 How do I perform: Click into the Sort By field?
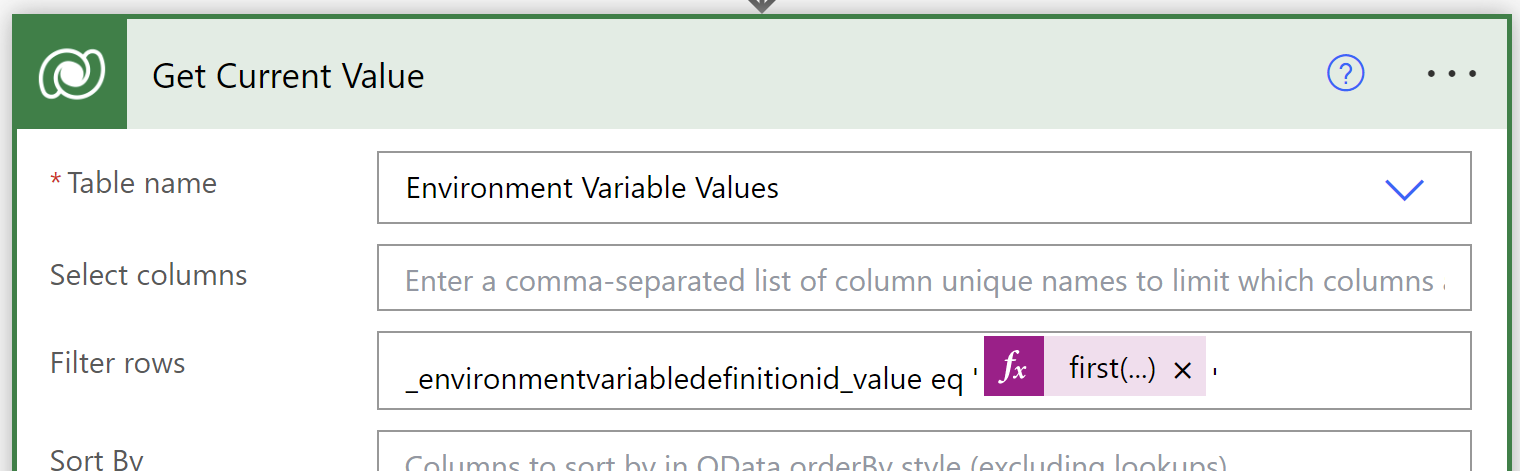click(x=923, y=458)
